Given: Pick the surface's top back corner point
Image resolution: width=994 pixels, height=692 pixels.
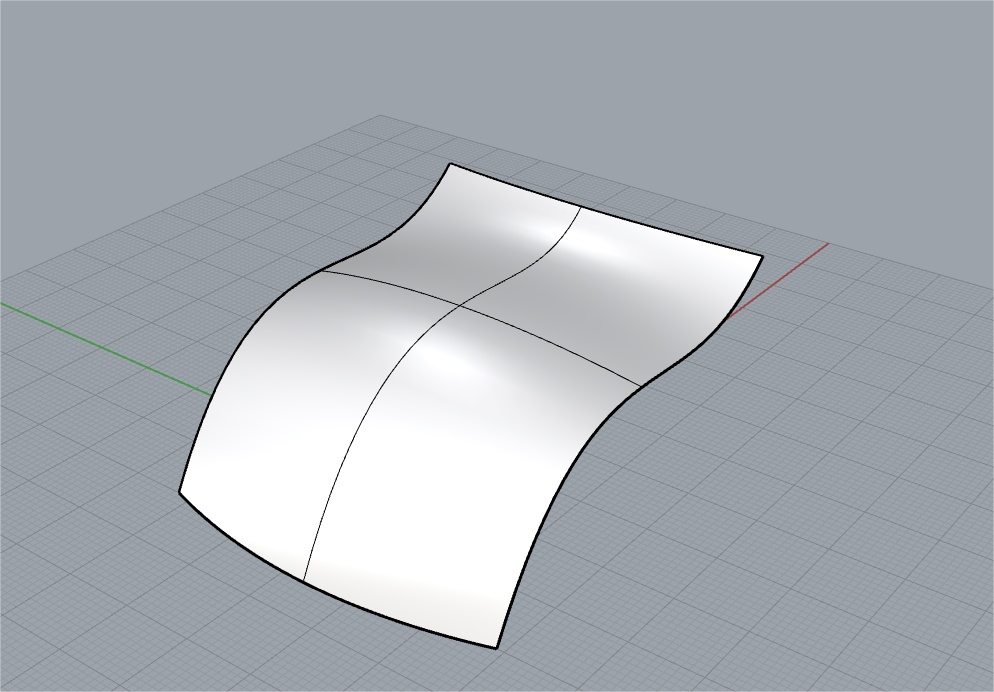Looking at the screenshot, I should 450,164.
